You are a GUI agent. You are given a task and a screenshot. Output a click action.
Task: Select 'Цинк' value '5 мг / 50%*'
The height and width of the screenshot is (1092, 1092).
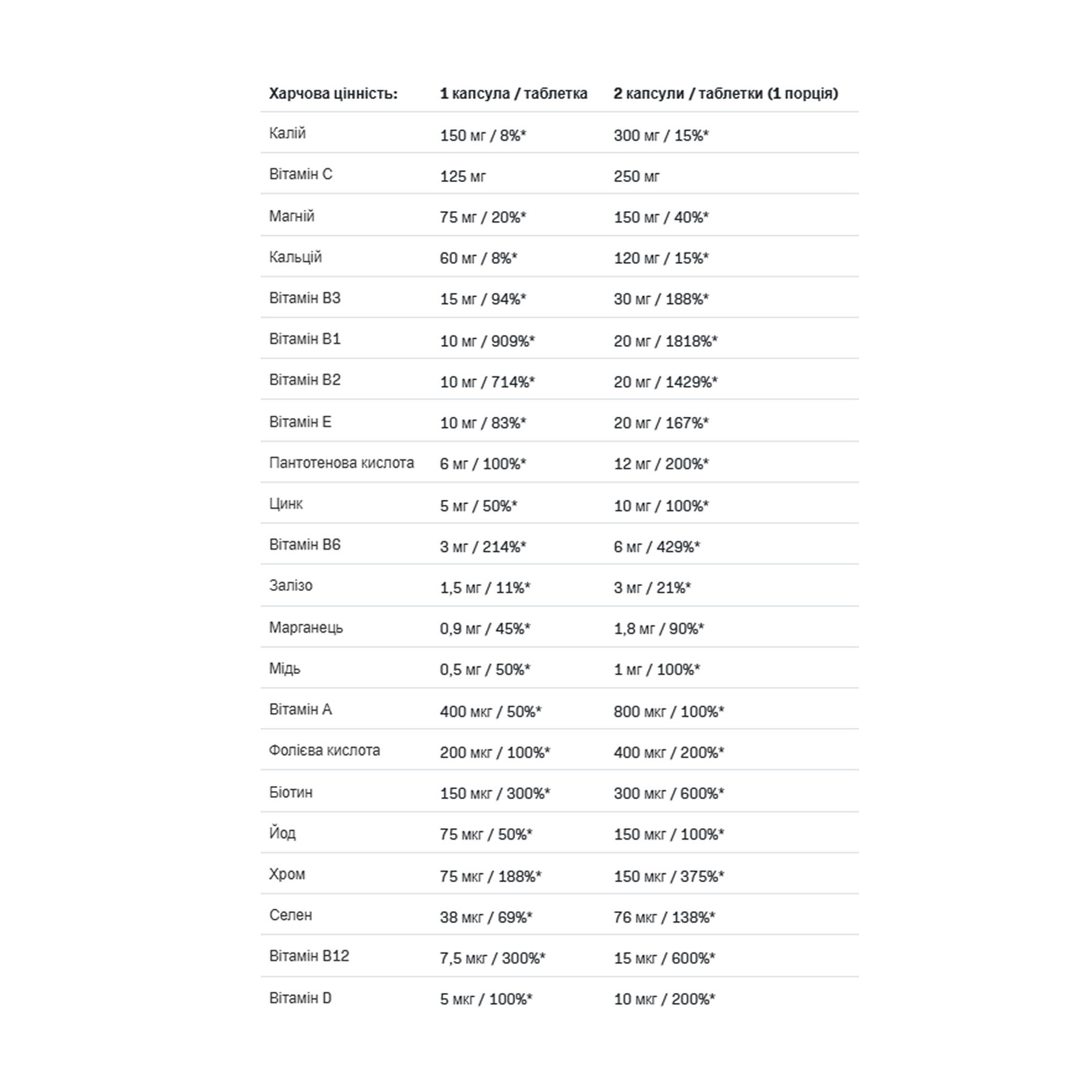(x=479, y=505)
